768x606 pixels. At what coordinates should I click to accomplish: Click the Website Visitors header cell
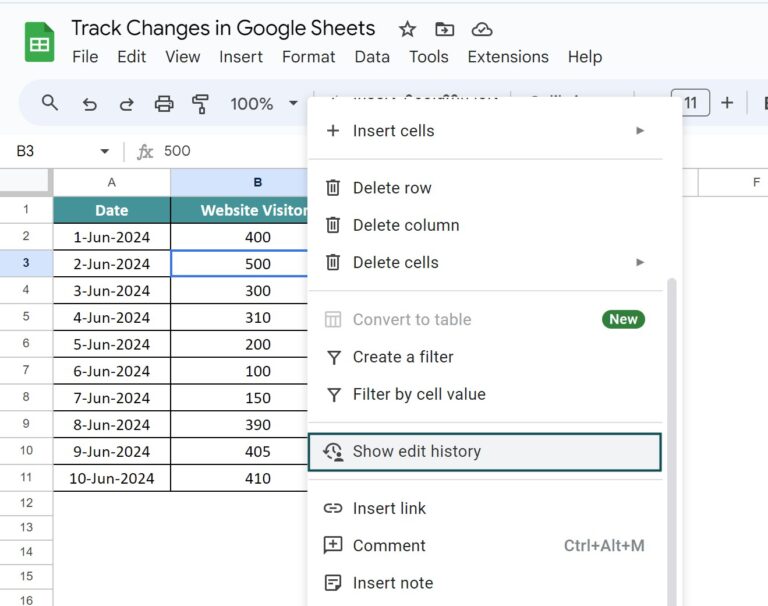pos(239,210)
